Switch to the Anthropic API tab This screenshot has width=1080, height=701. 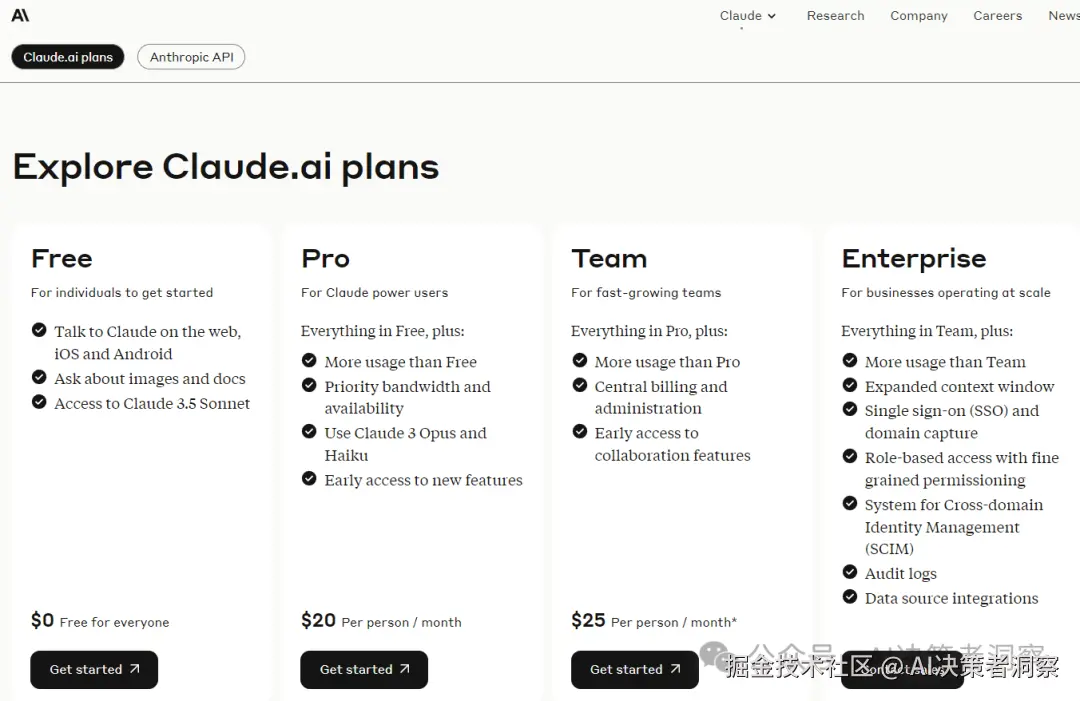click(x=191, y=57)
